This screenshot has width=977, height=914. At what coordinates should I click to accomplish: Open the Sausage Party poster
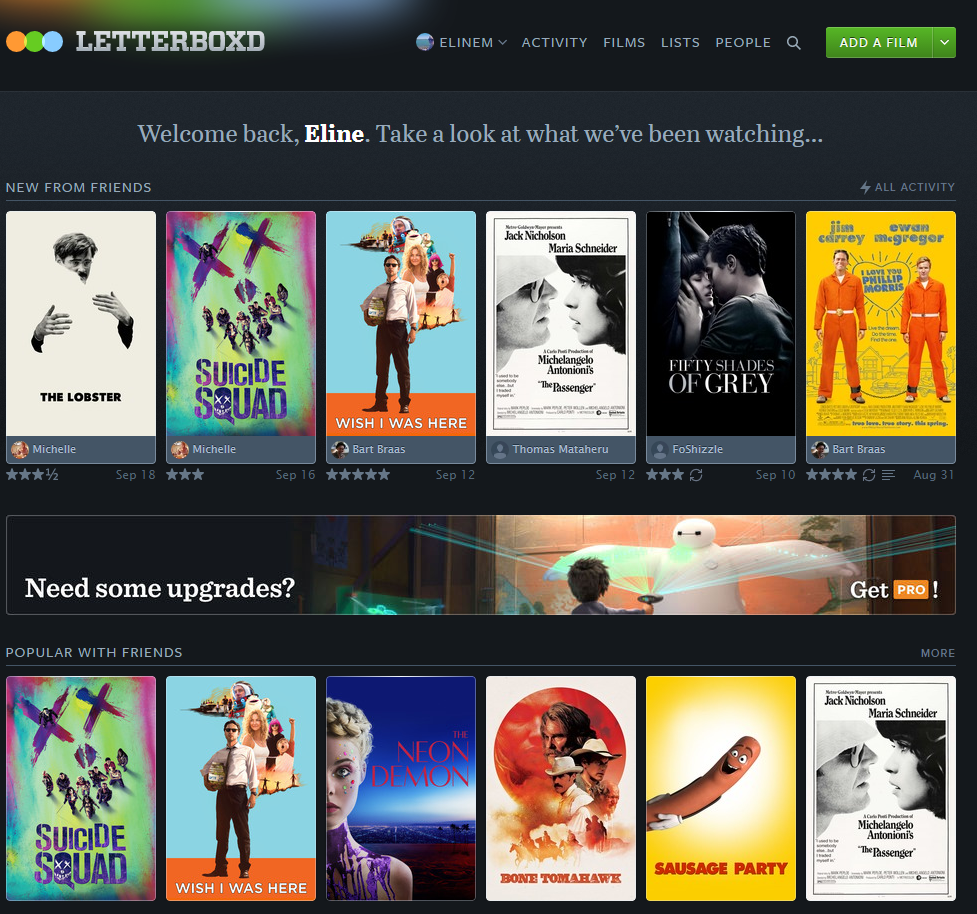721,788
